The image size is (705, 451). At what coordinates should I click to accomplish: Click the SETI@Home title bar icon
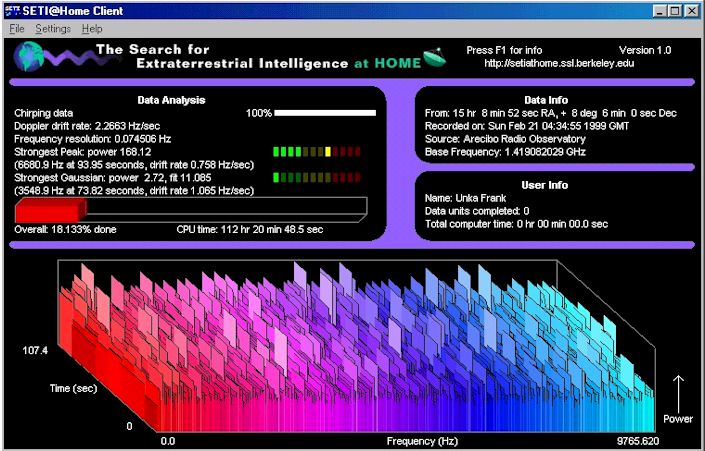[x=13, y=11]
